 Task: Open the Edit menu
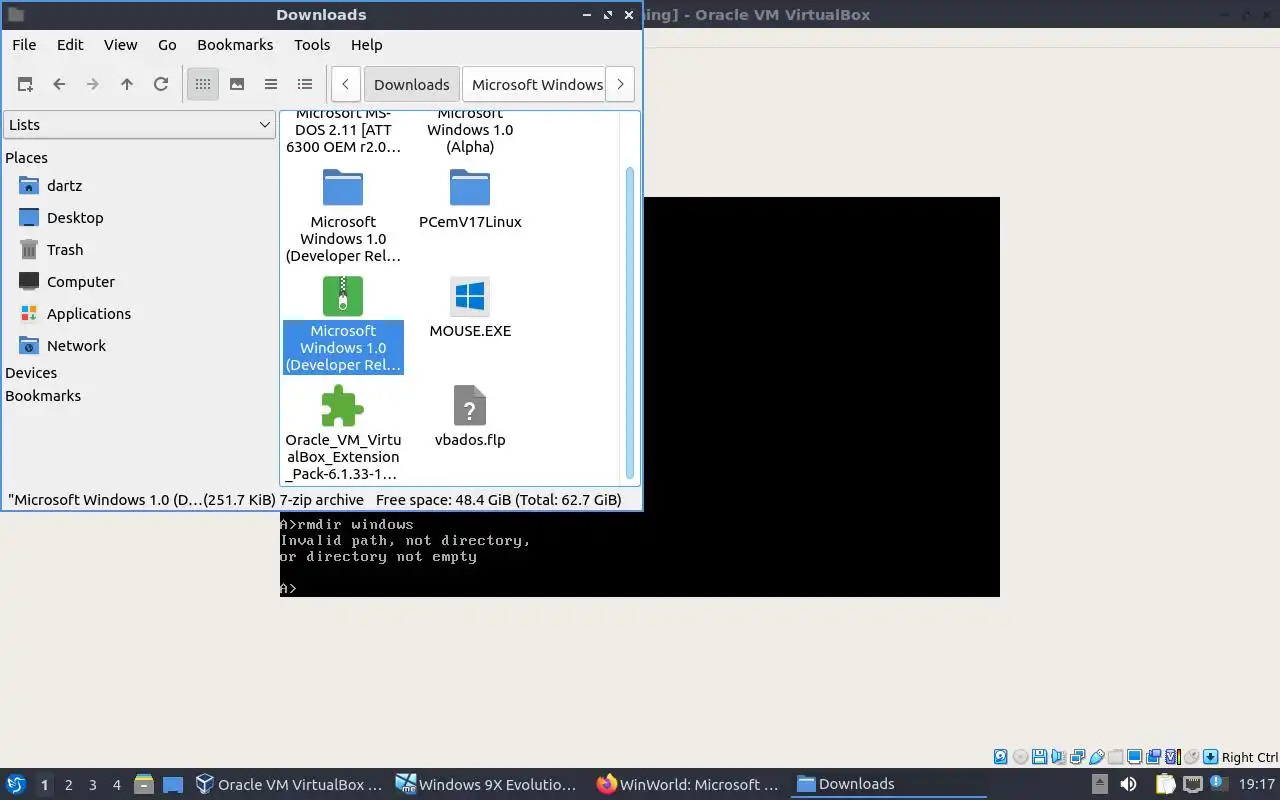pos(70,44)
